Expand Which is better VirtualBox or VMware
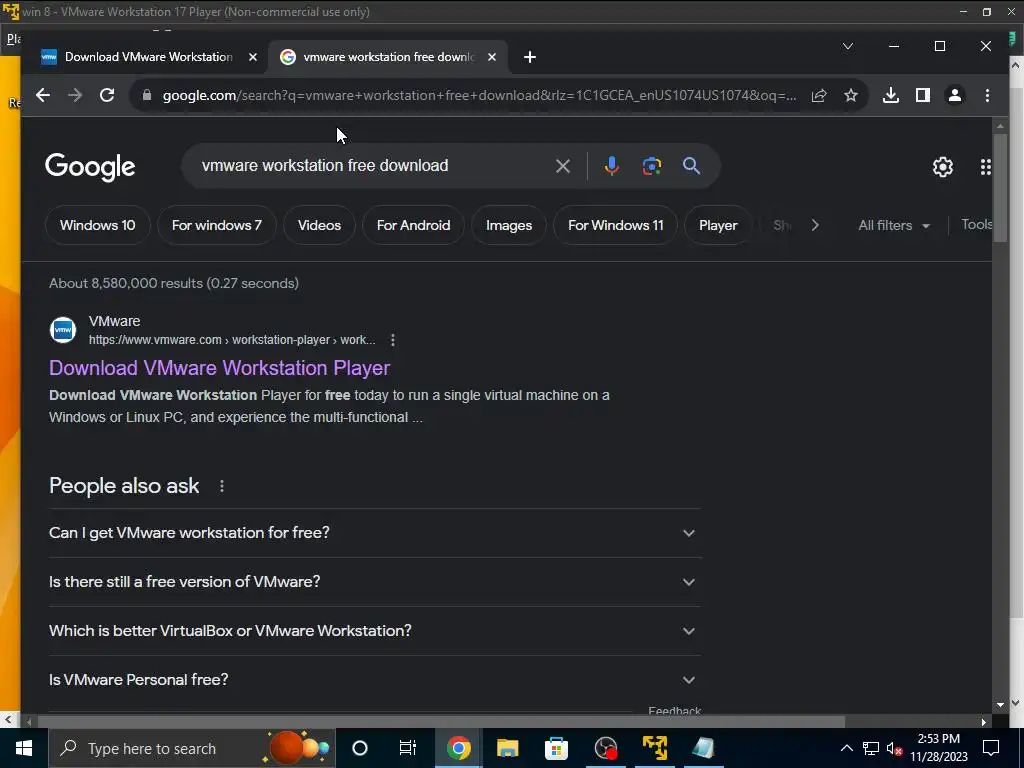 point(375,631)
